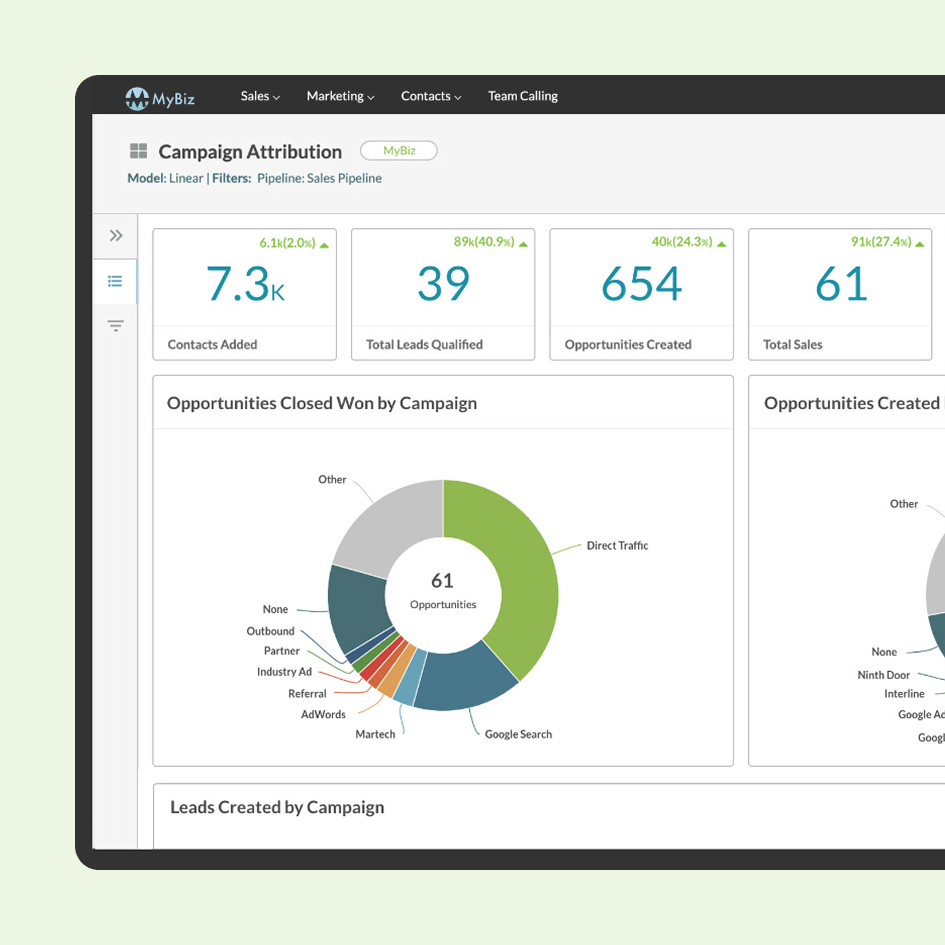945x945 pixels.
Task: Click the MyBiz pill tag
Action: coord(398,151)
